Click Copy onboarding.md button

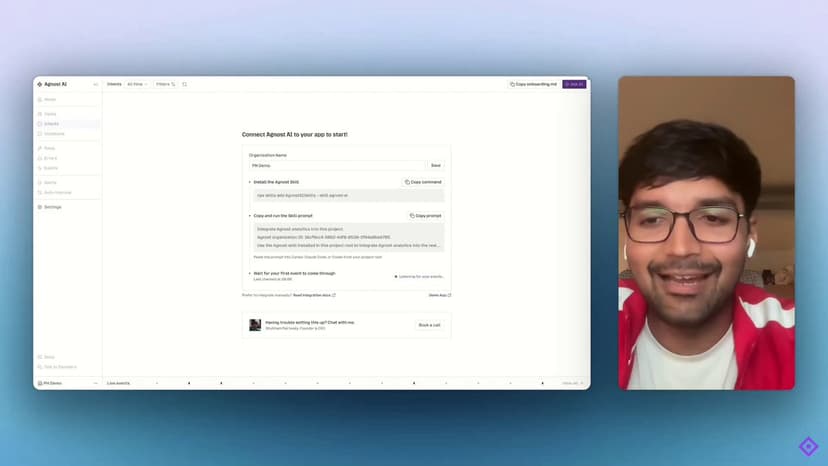pos(533,84)
